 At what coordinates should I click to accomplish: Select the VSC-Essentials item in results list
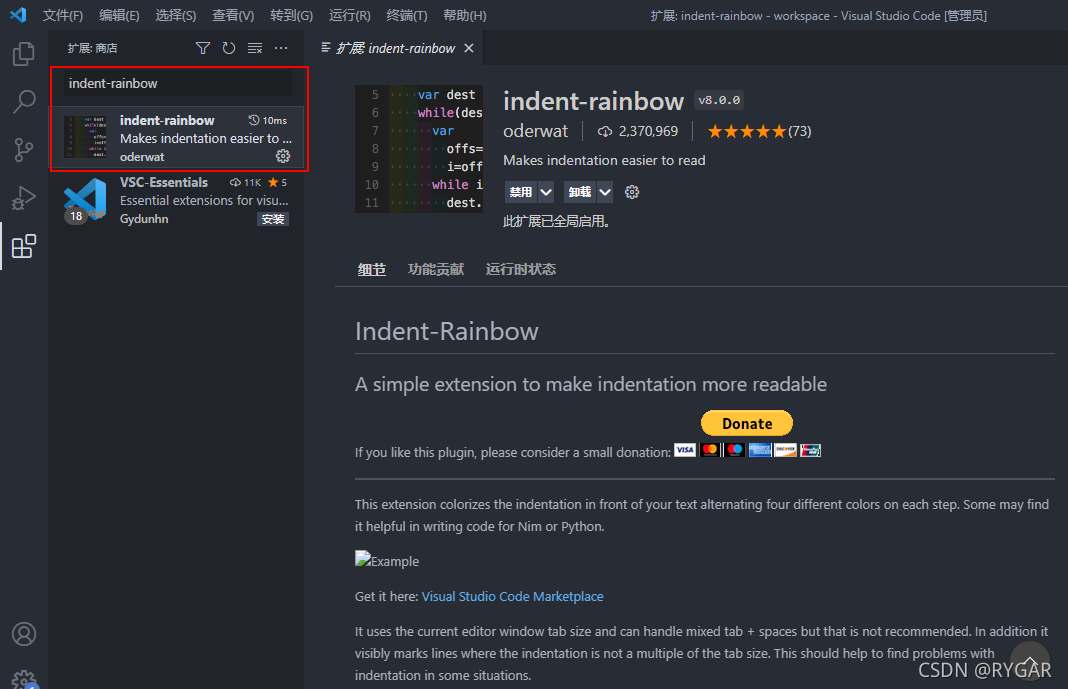(178, 200)
